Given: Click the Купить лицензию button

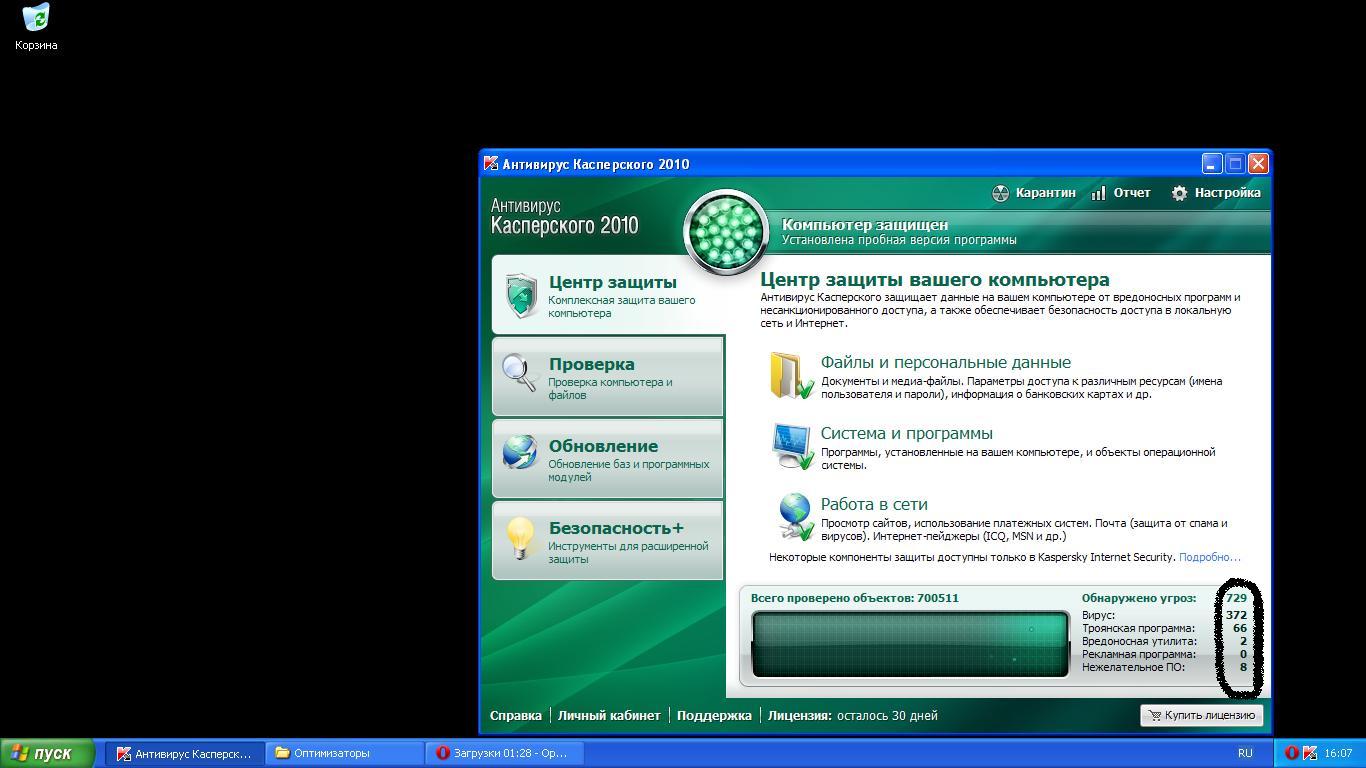Looking at the screenshot, I should [x=1201, y=715].
